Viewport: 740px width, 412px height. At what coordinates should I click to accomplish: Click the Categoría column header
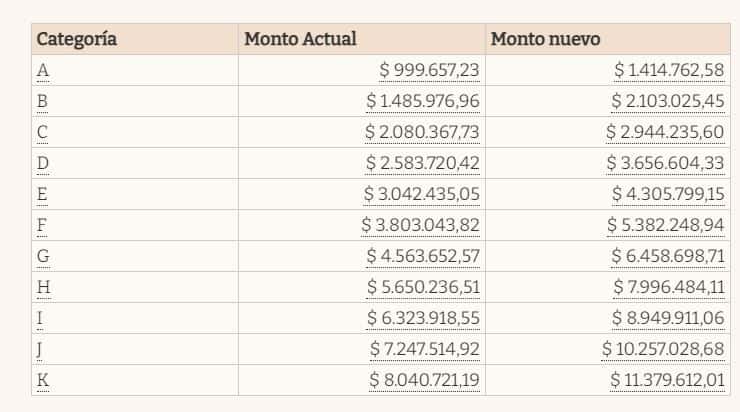pyautogui.click(x=77, y=39)
